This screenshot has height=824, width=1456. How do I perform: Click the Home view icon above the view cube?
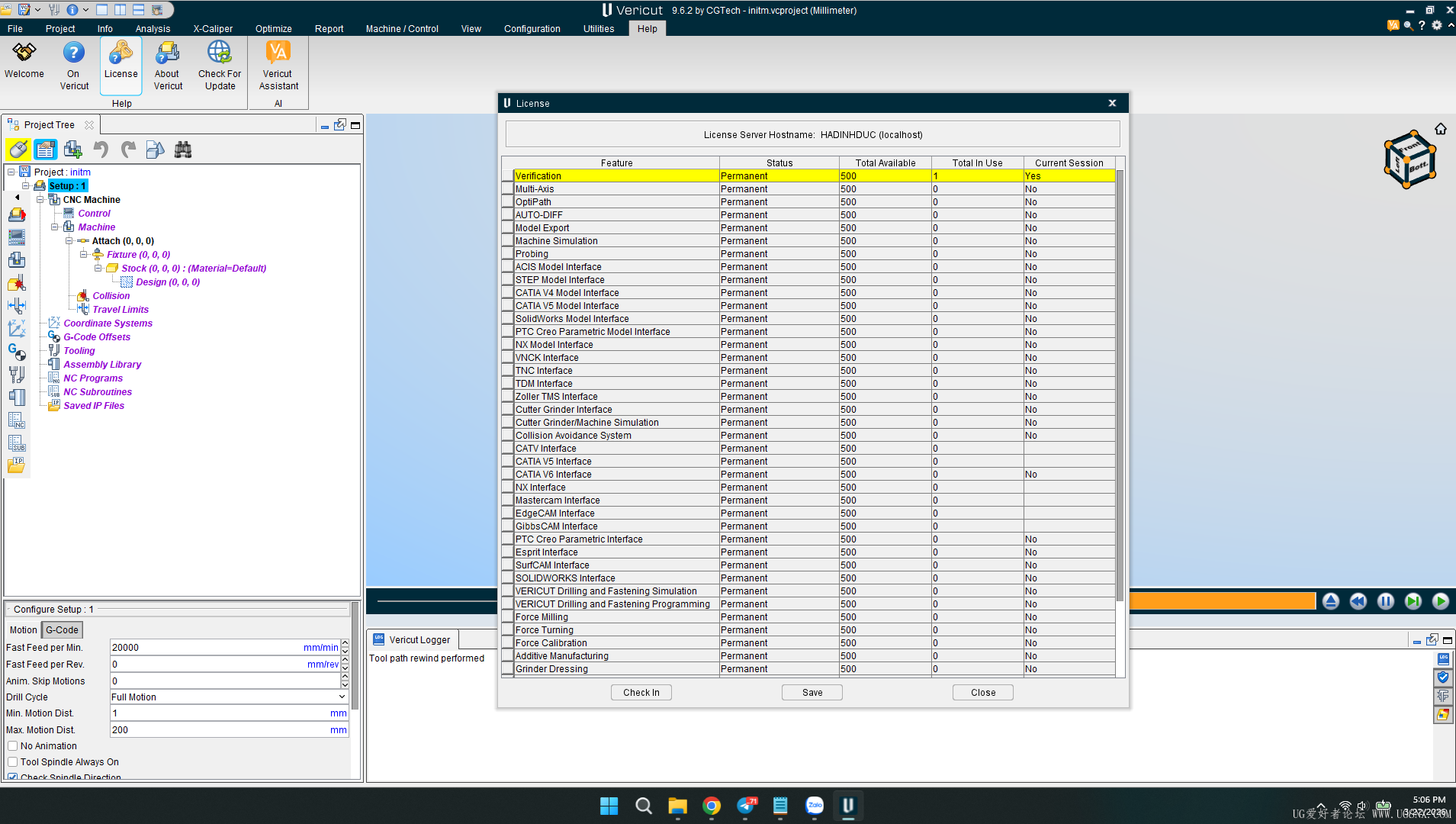pos(1440,129)
